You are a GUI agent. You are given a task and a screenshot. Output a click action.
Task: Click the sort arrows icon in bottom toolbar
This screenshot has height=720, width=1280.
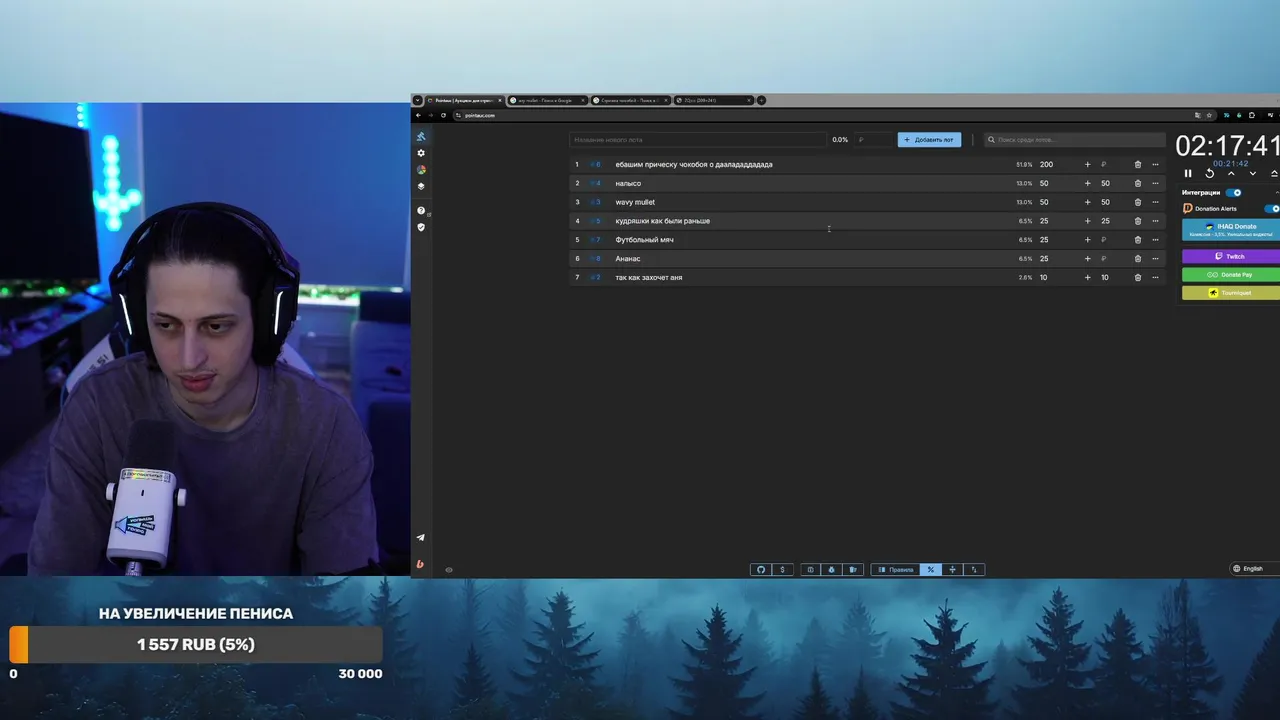[974, 570]
